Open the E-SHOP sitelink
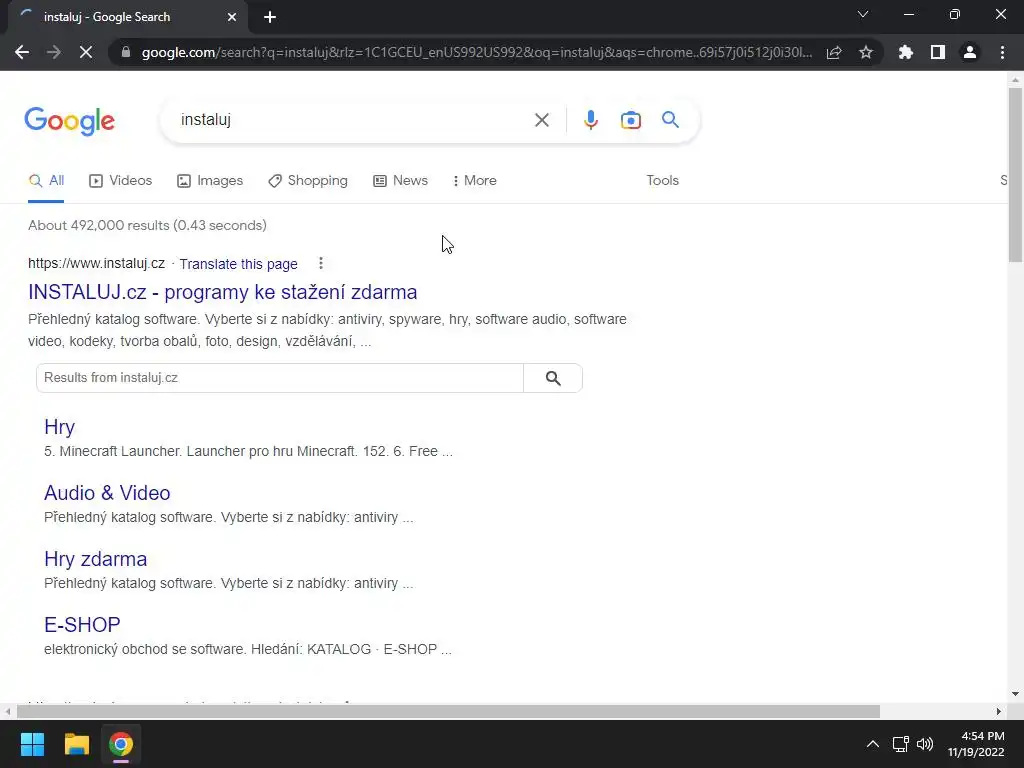 point(82,625)
